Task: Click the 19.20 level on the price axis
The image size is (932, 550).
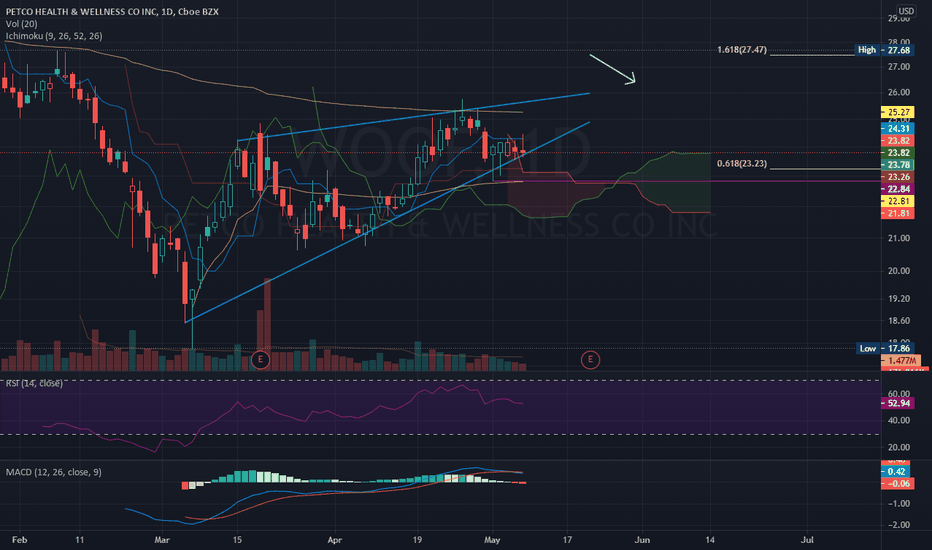Action: pyautogui.click(x=899, y=298)
